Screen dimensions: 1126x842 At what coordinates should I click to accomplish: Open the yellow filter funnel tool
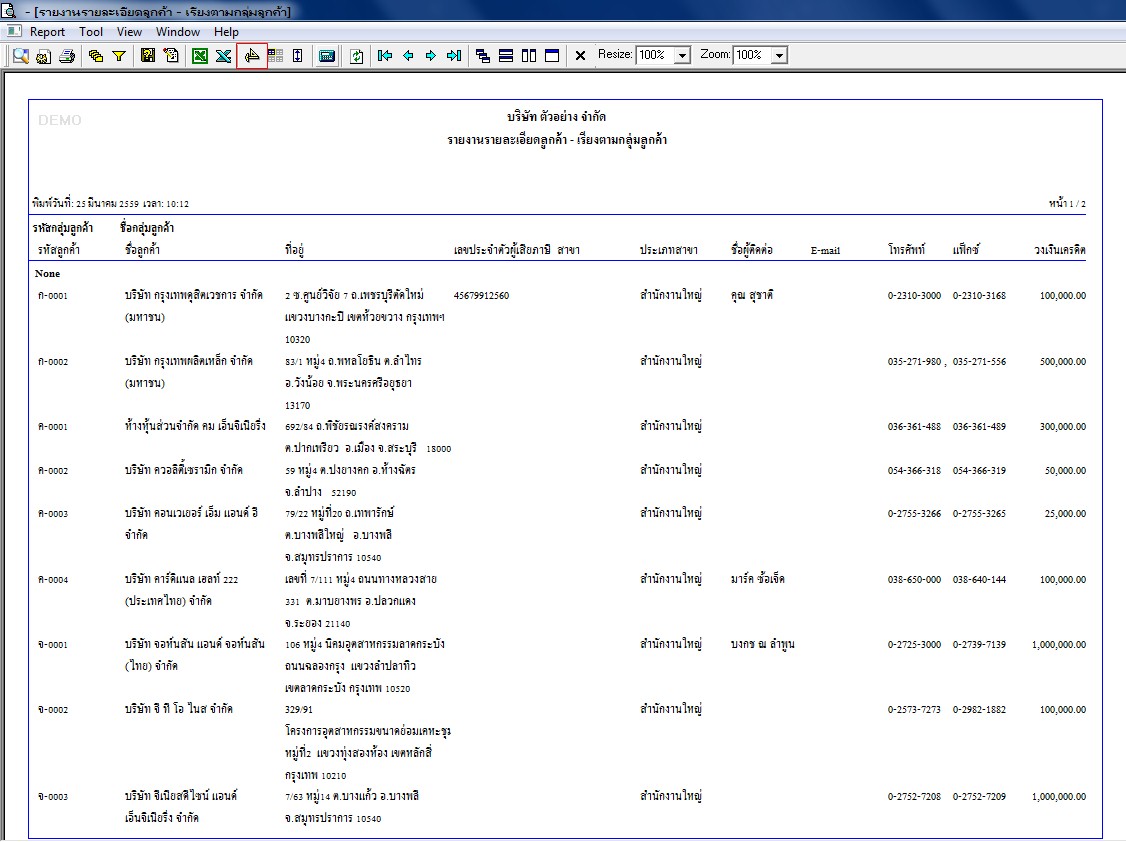[119, 56]
